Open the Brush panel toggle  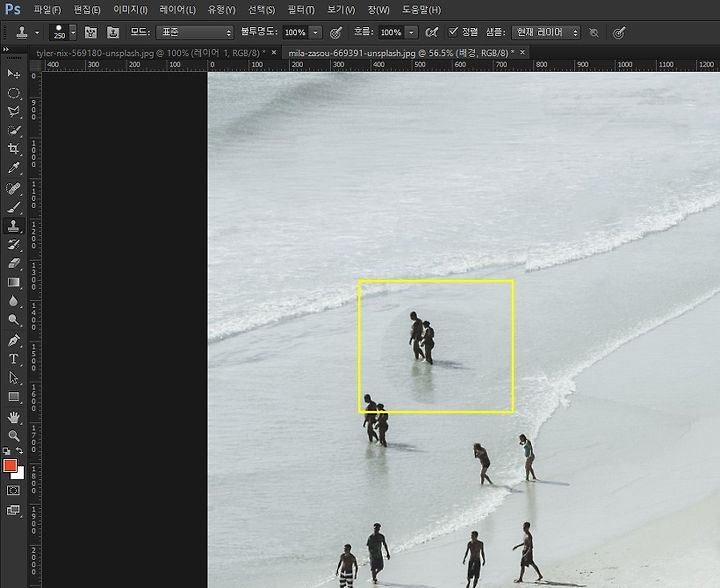[90, 32]
